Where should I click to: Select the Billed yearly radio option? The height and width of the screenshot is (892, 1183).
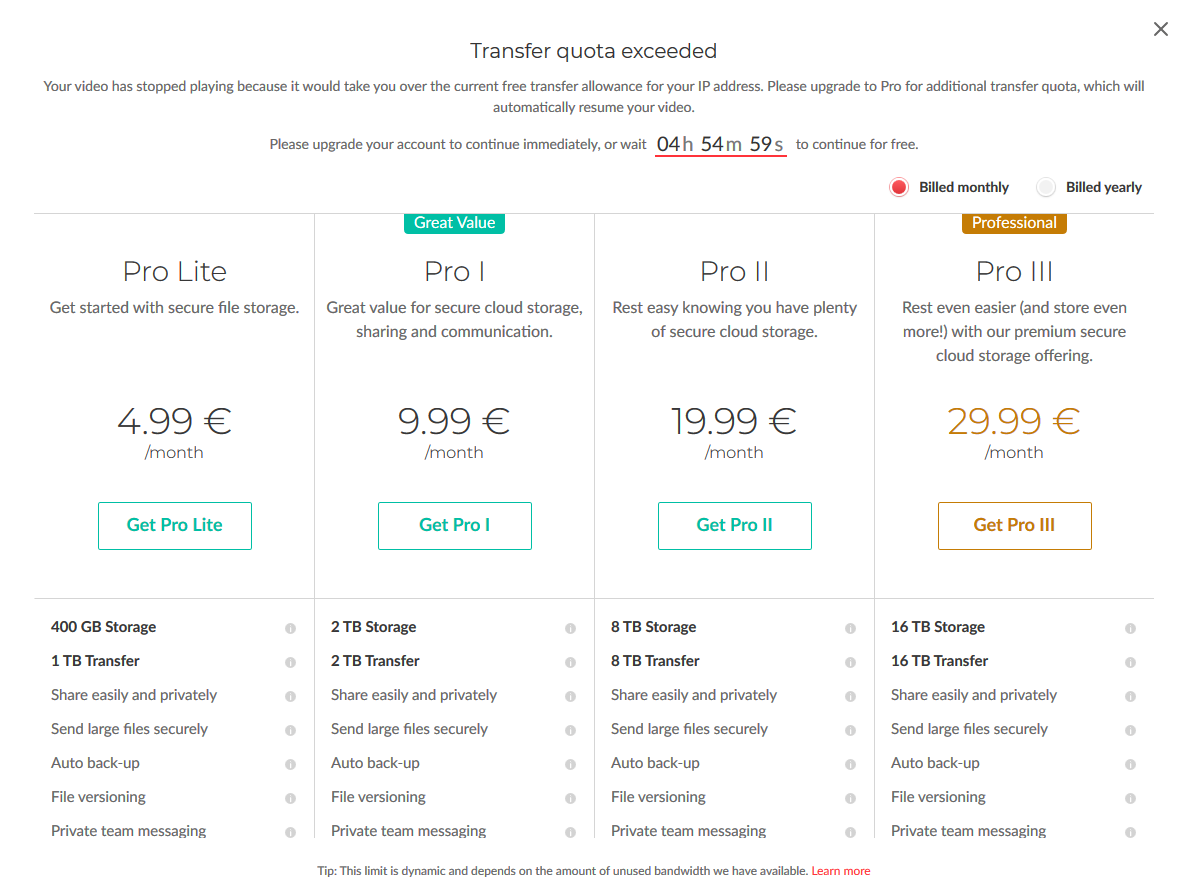click(x=1046, y=187)
